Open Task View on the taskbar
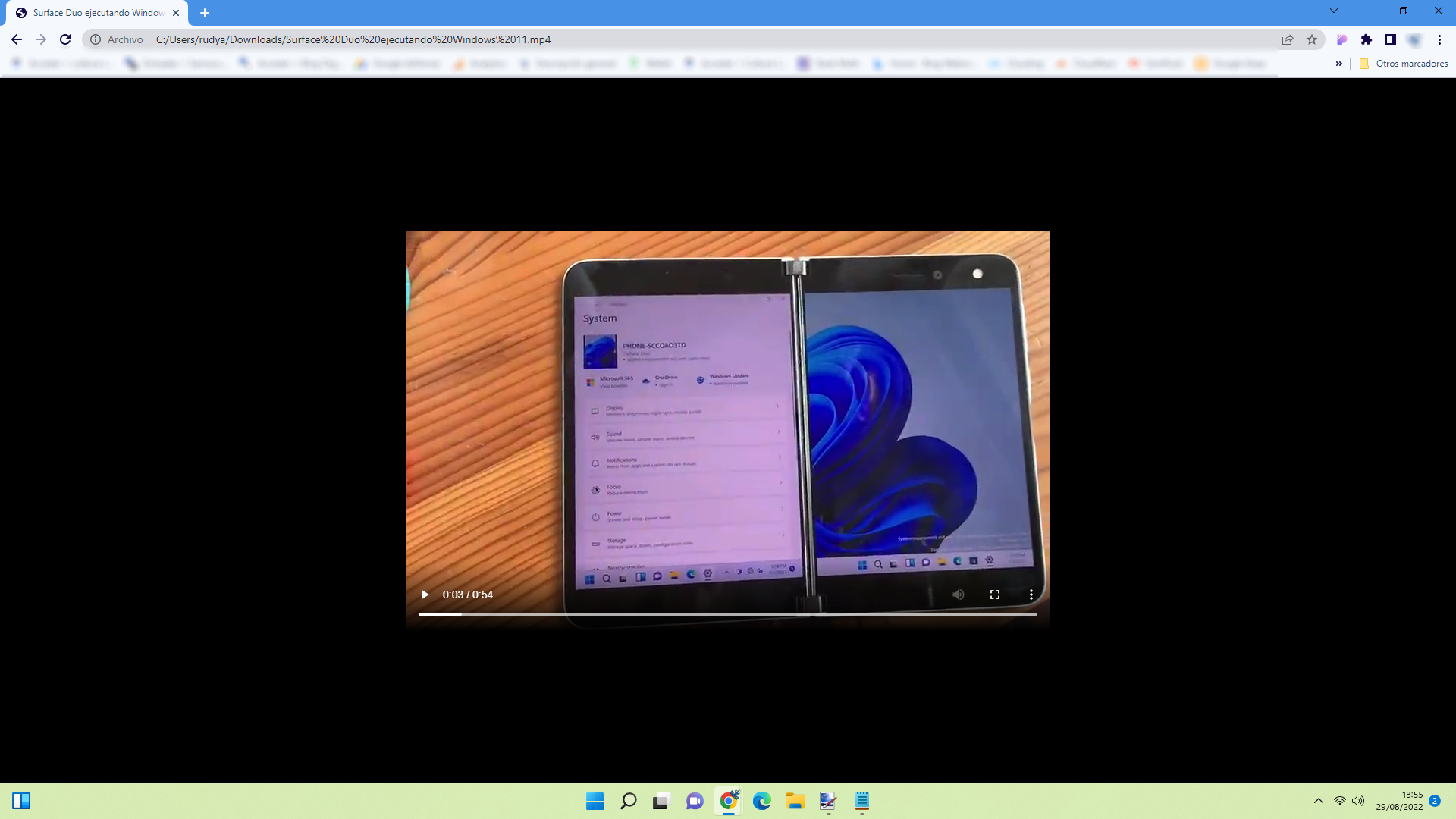This screenshot has width=1456, height=819. tap(662, 801)
